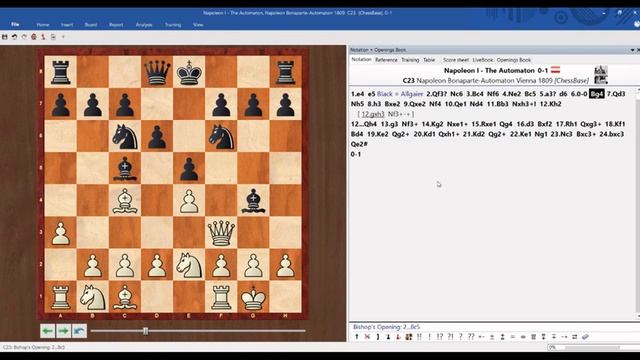Click the equal position = symbol

coord(513,337)
